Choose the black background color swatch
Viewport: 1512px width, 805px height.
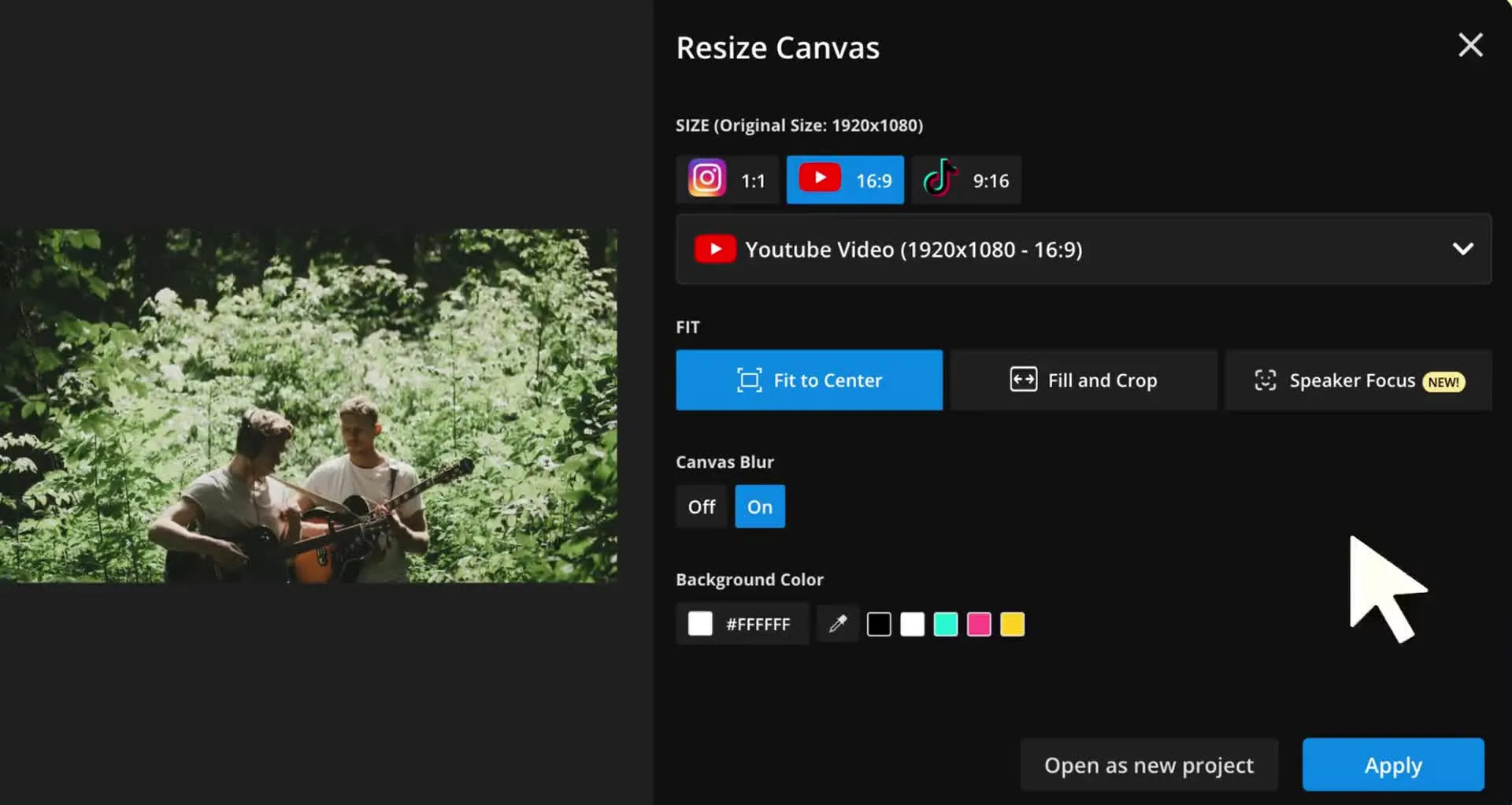pyautogui.click(x=879, y=625)
